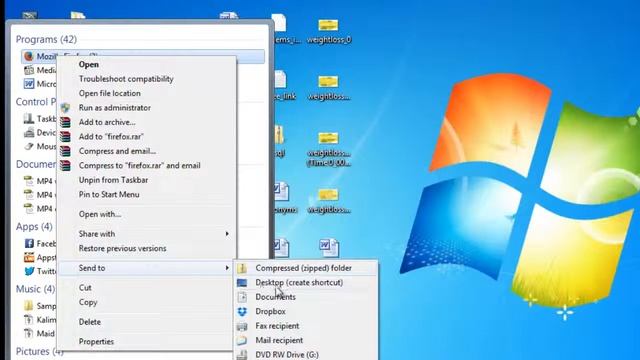Choose Open from the context menu
The width and height of the screenshot is (640, 360).
(89, 64)
